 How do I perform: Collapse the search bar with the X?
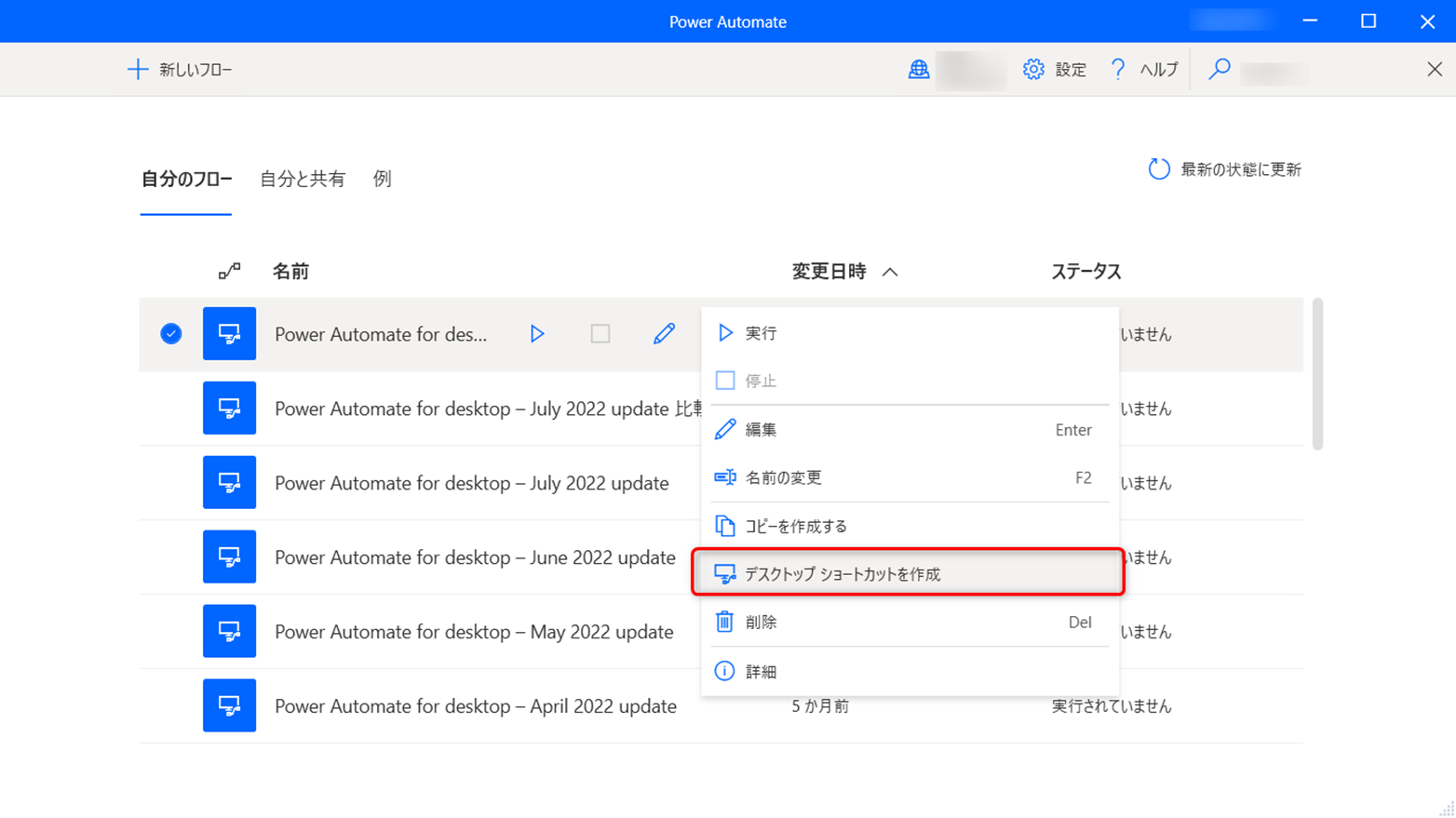[1437, 69]
